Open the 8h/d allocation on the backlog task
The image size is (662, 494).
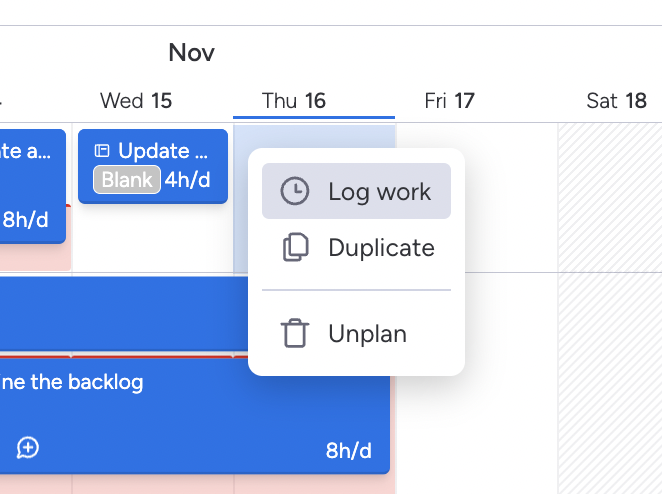click(348, 451)
